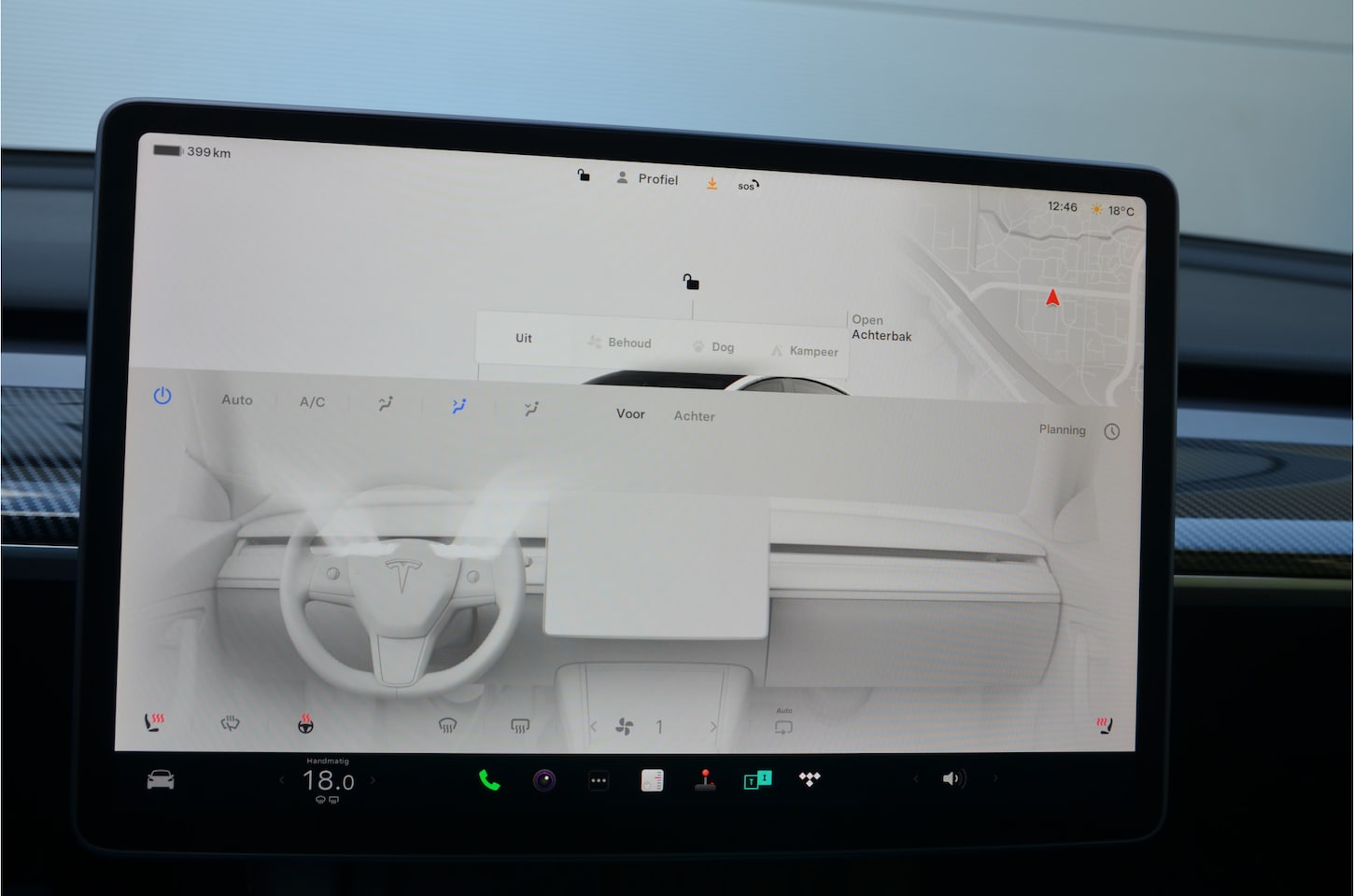Switch to the Achter climate tab
The image size is (1354, 896).
coord(694,416)
